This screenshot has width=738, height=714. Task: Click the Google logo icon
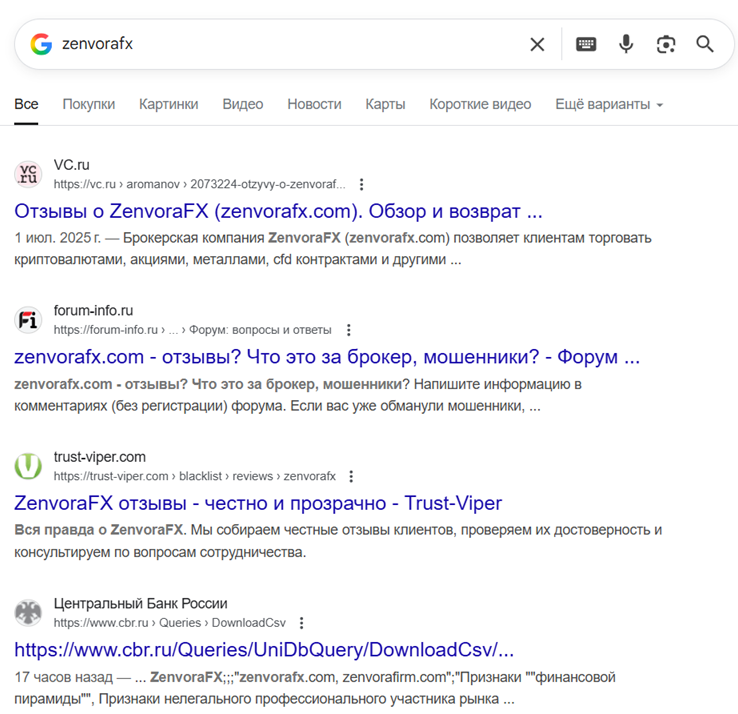pyautogui.click(x=41, y=44)
